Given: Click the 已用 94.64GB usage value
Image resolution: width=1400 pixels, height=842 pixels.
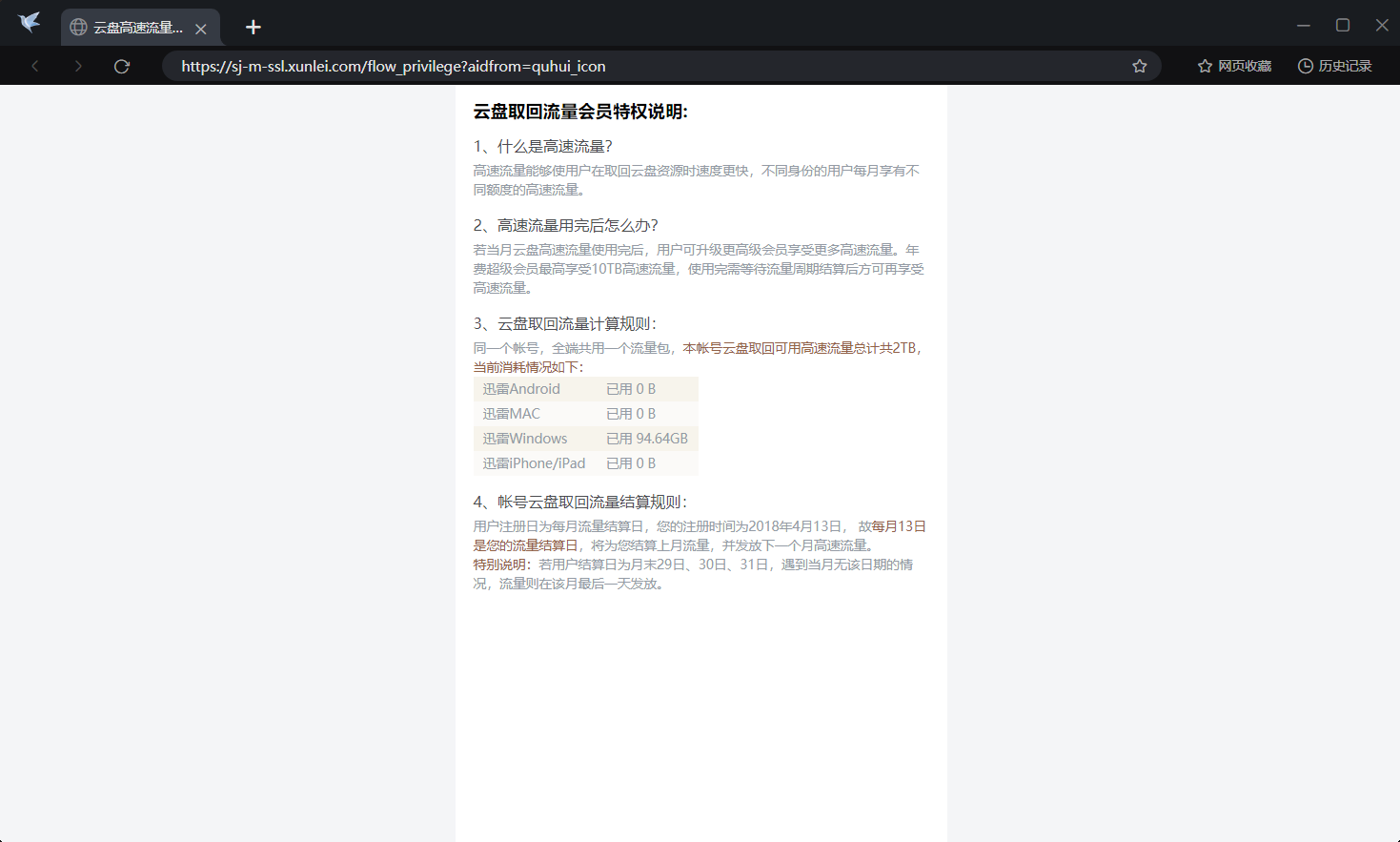Looking at the screenshot, I should (x=648, y=438).
